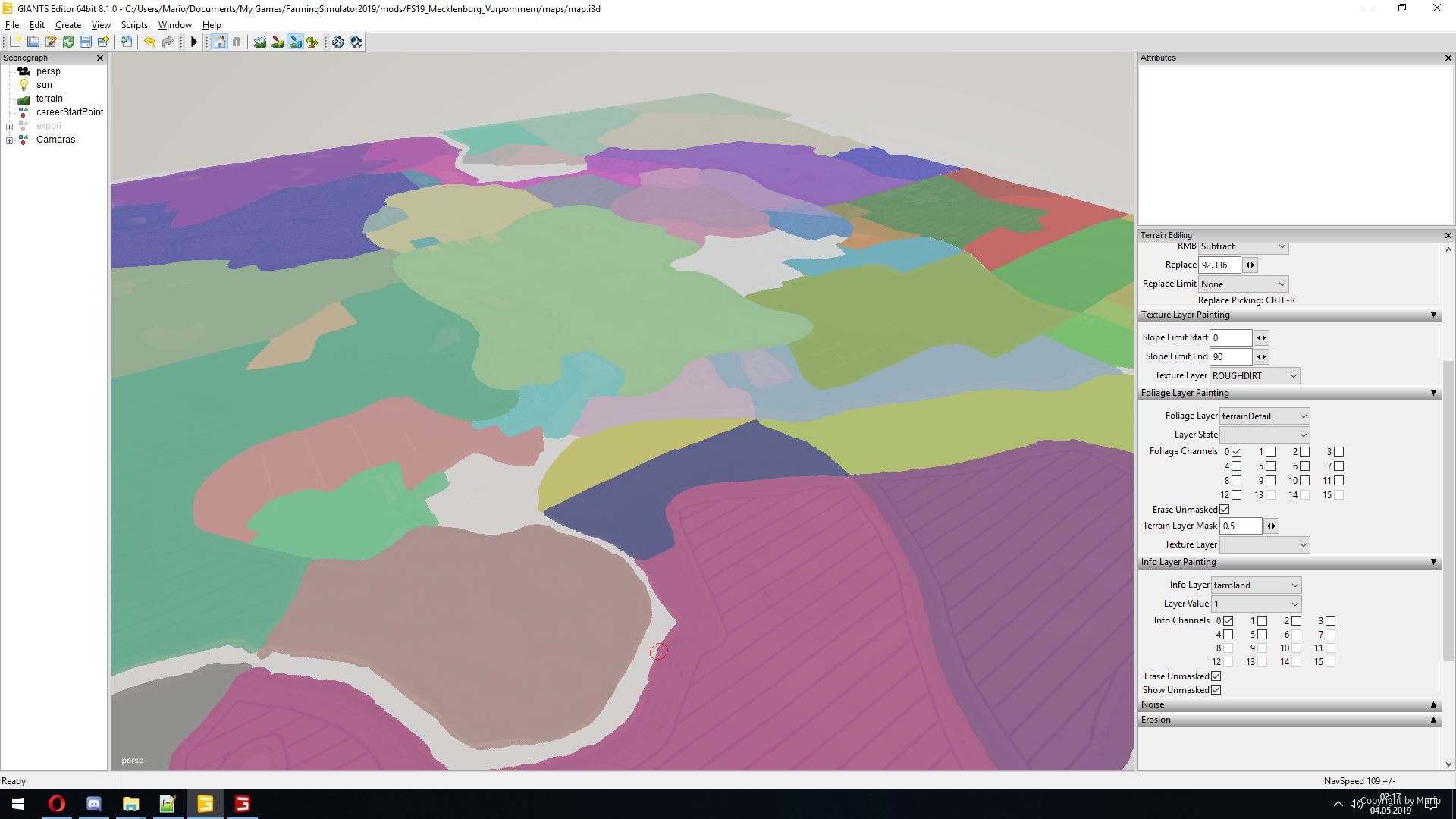This screenshot has height=819, width=1456.
Task: Click the New scene toolbar icon
Action: point(15,42)
